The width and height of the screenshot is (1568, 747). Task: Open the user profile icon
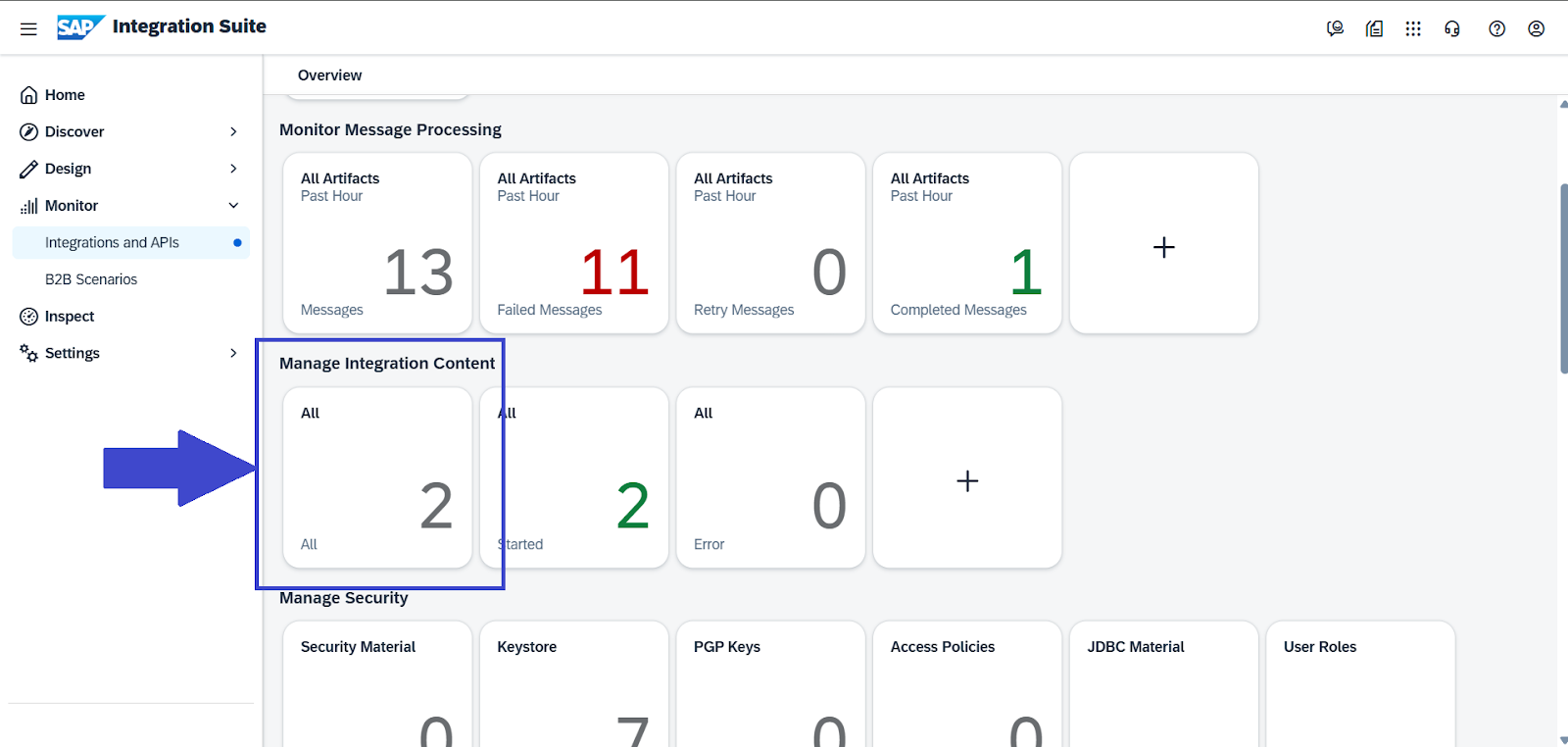point(1536,28)
